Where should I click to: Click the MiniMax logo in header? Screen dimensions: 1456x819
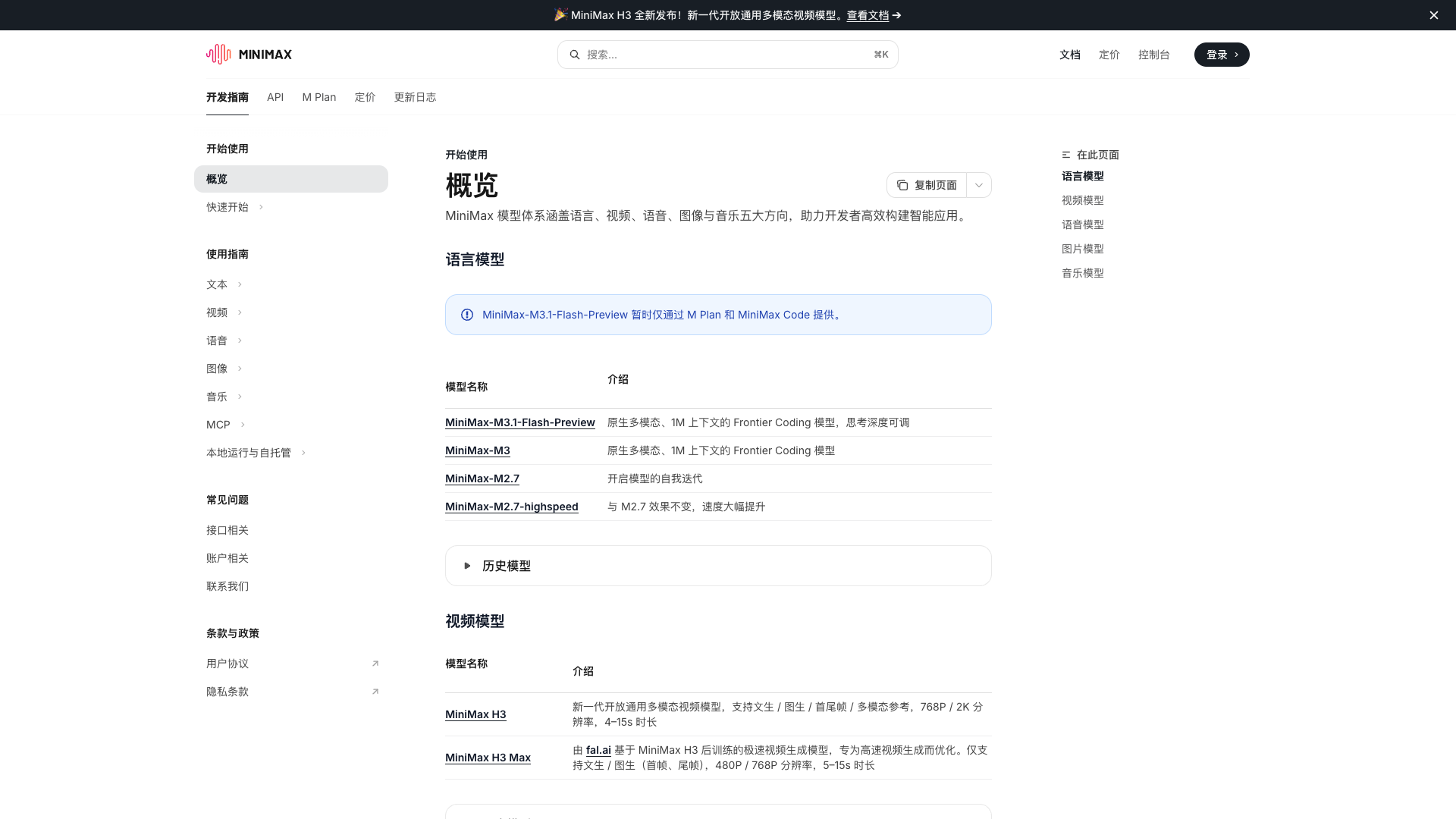tap(249, 55)
